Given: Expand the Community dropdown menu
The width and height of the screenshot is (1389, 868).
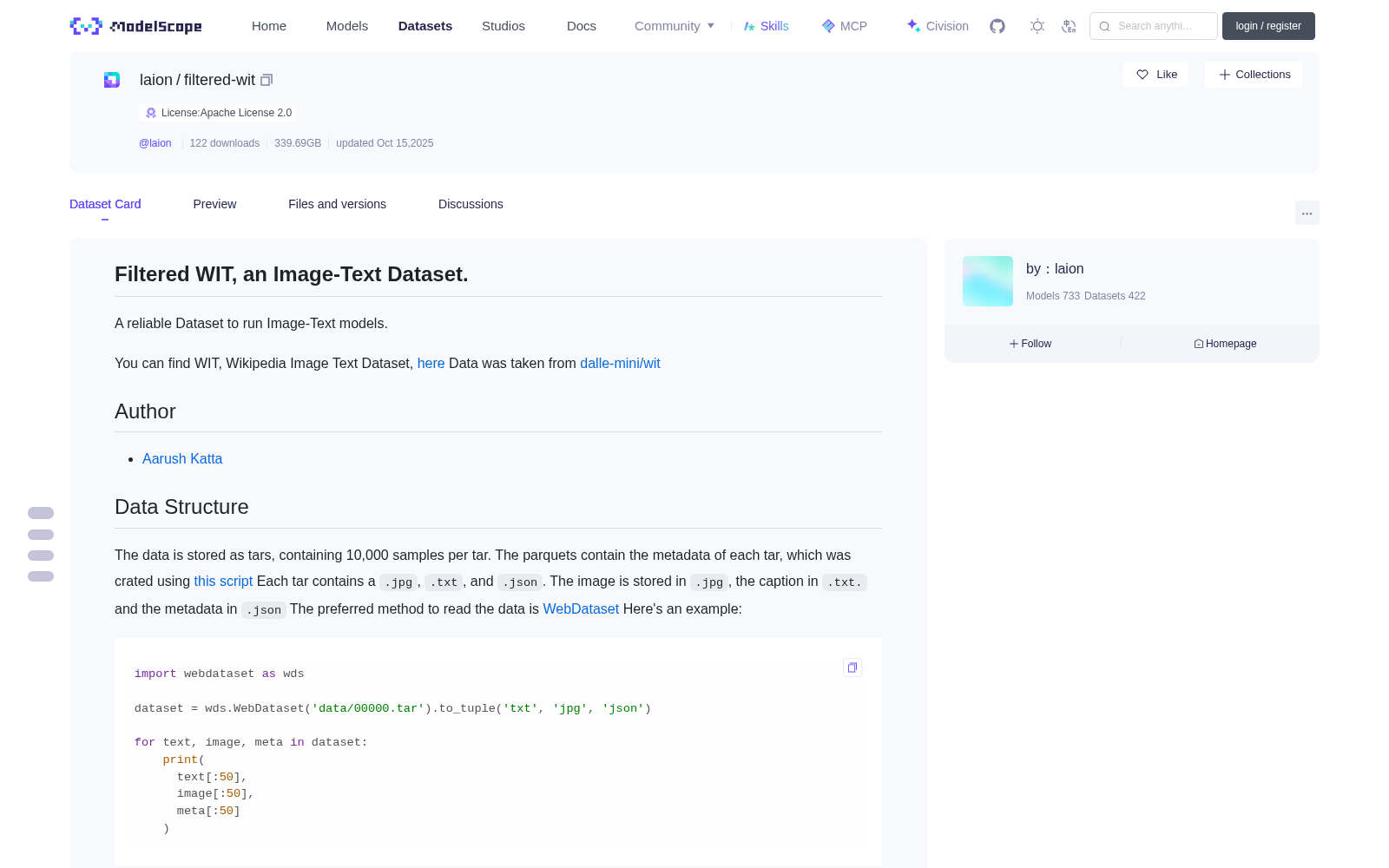Looking at the screenshot, I should 675,26.
